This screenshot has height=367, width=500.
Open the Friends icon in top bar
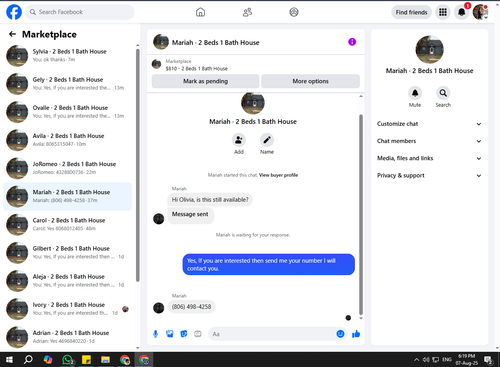247,12
